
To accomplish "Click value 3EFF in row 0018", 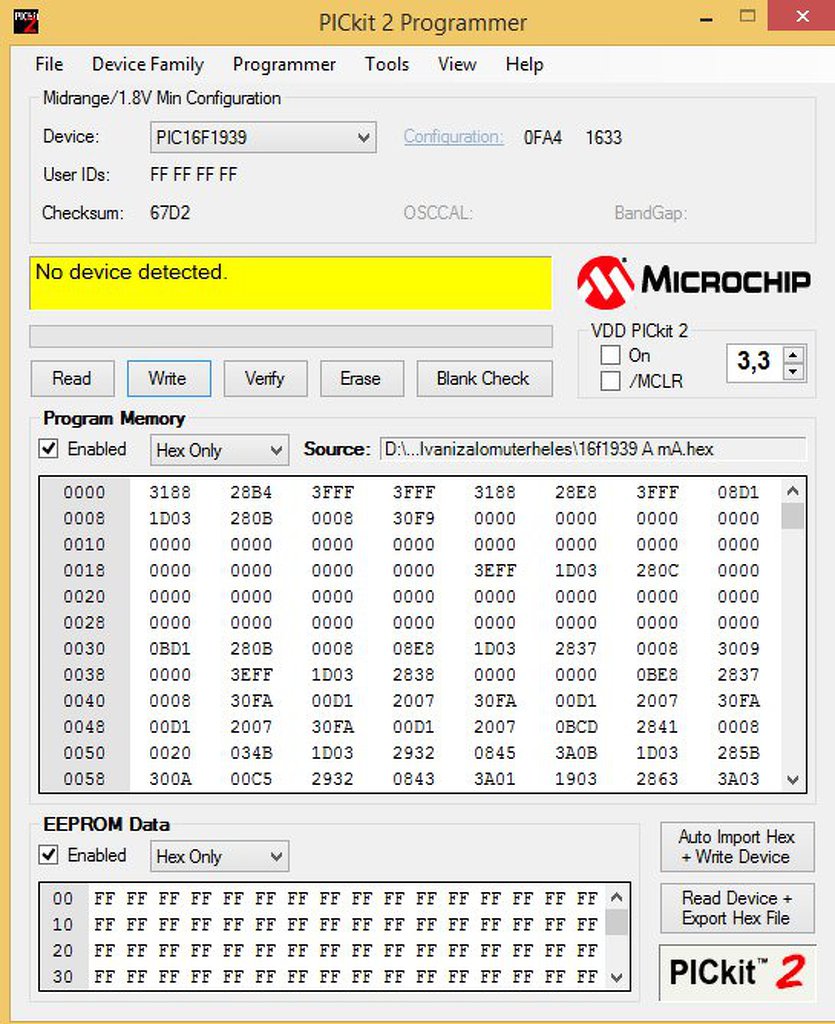I will click(x=495, y=571).
